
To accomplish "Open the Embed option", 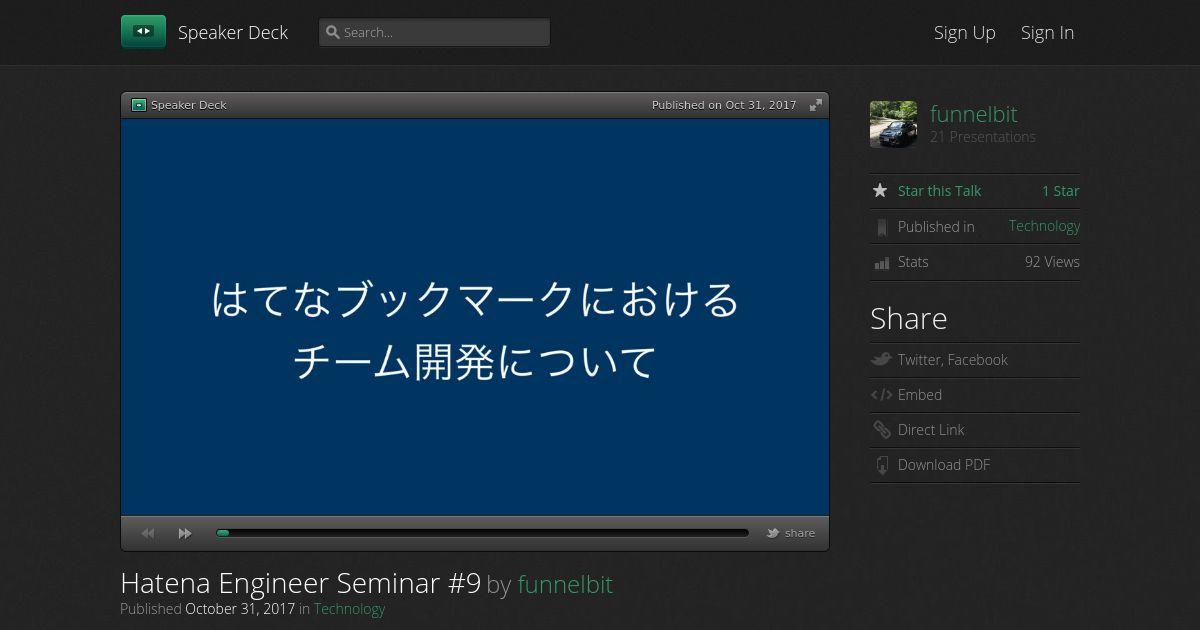I will pos(920,395).
